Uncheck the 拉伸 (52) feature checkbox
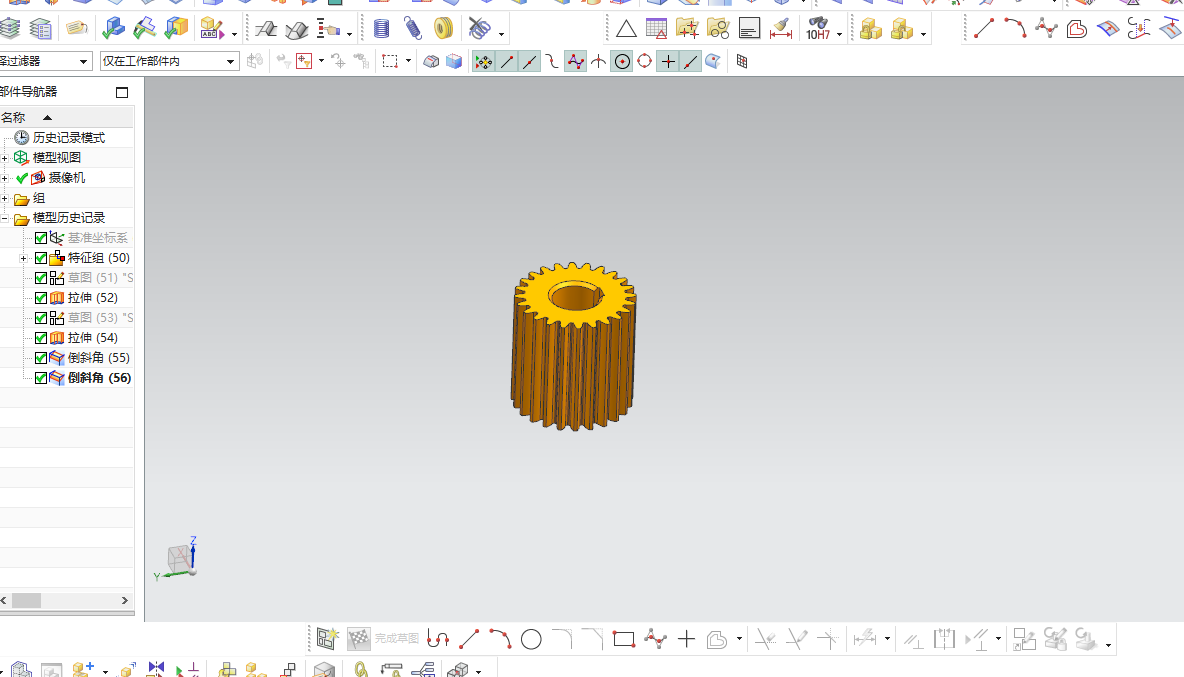The image size is (1184, 677). (41, 298)
